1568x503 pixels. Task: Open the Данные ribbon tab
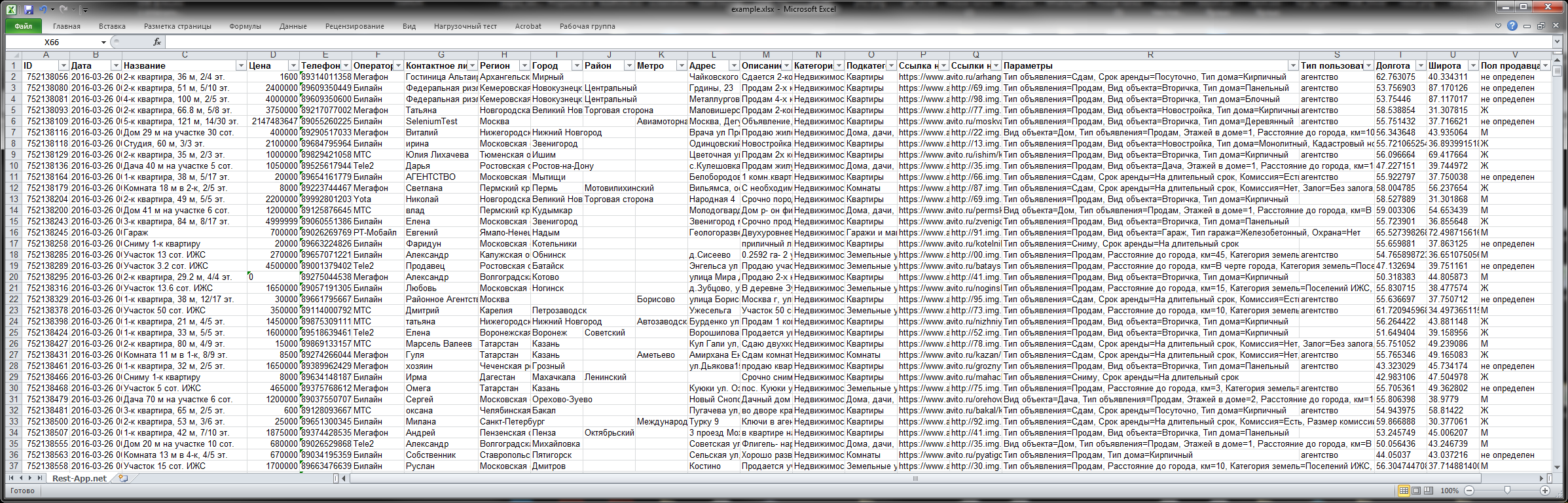point(293,26)
